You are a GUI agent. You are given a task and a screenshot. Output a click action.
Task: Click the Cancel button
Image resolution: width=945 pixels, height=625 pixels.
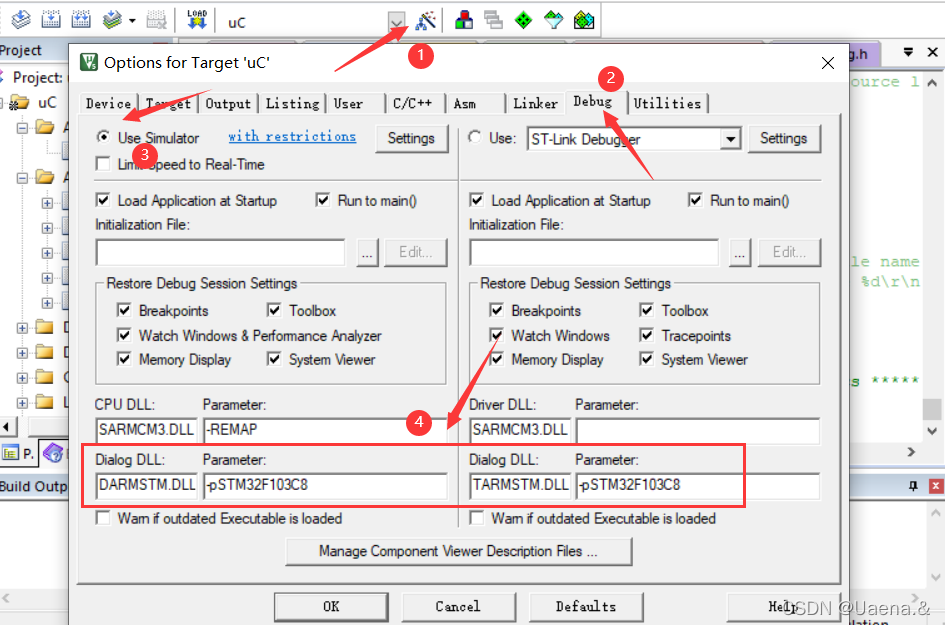click(458, 606)
